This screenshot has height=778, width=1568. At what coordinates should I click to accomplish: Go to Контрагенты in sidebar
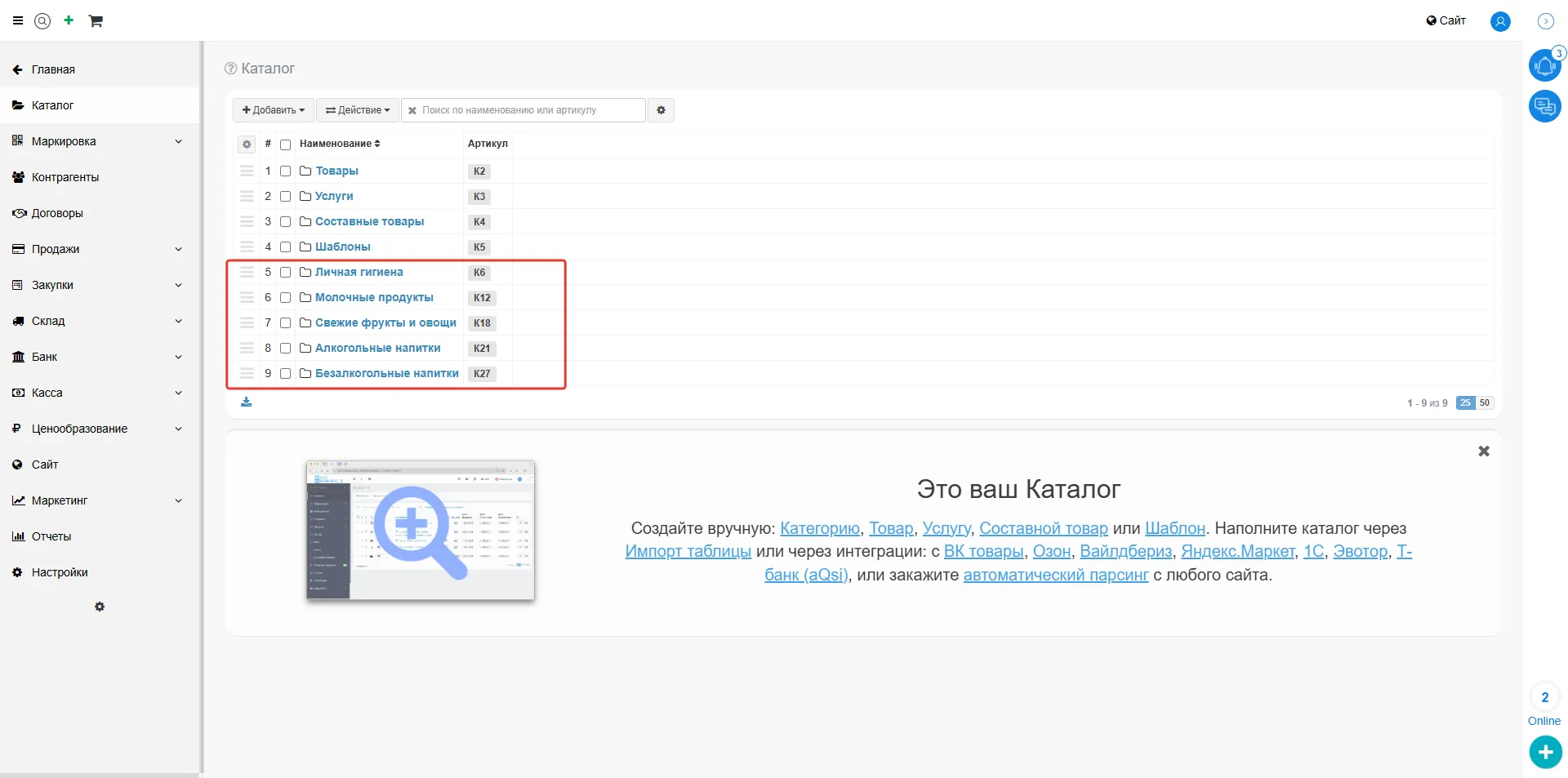pos(65,177)
